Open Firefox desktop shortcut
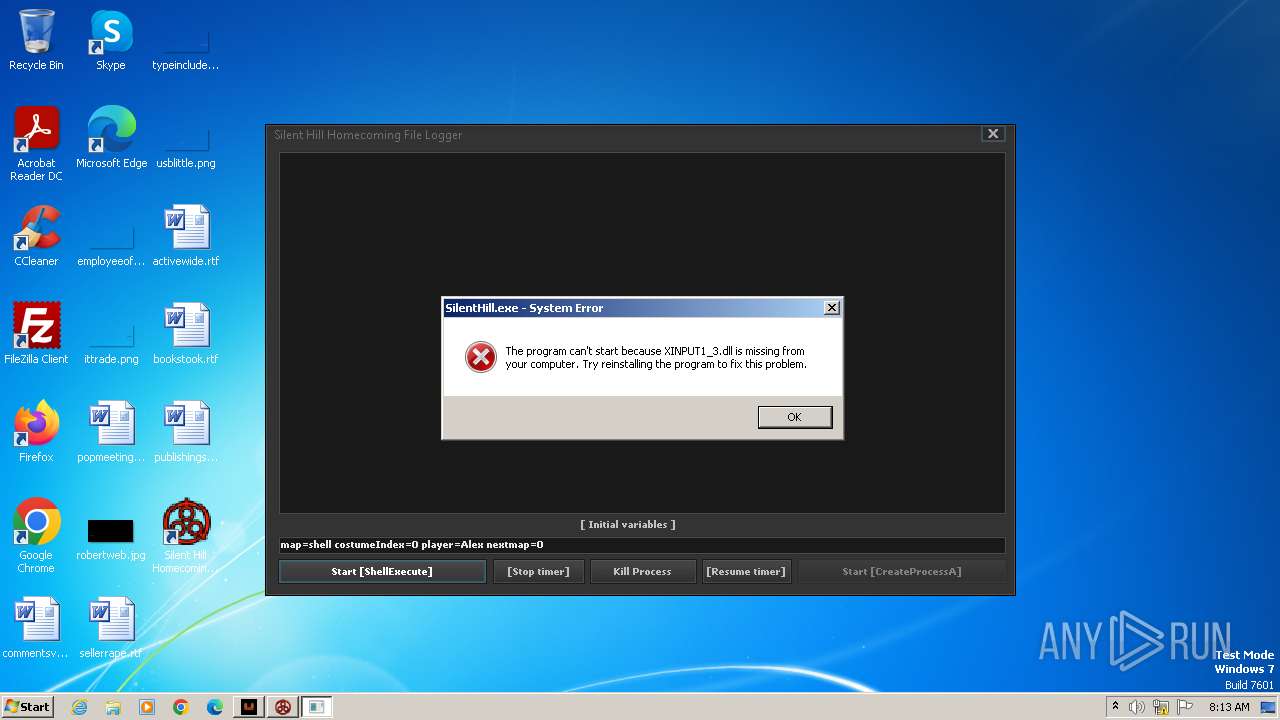This screenshot has width=1280, height=720. tap(36, 433)
